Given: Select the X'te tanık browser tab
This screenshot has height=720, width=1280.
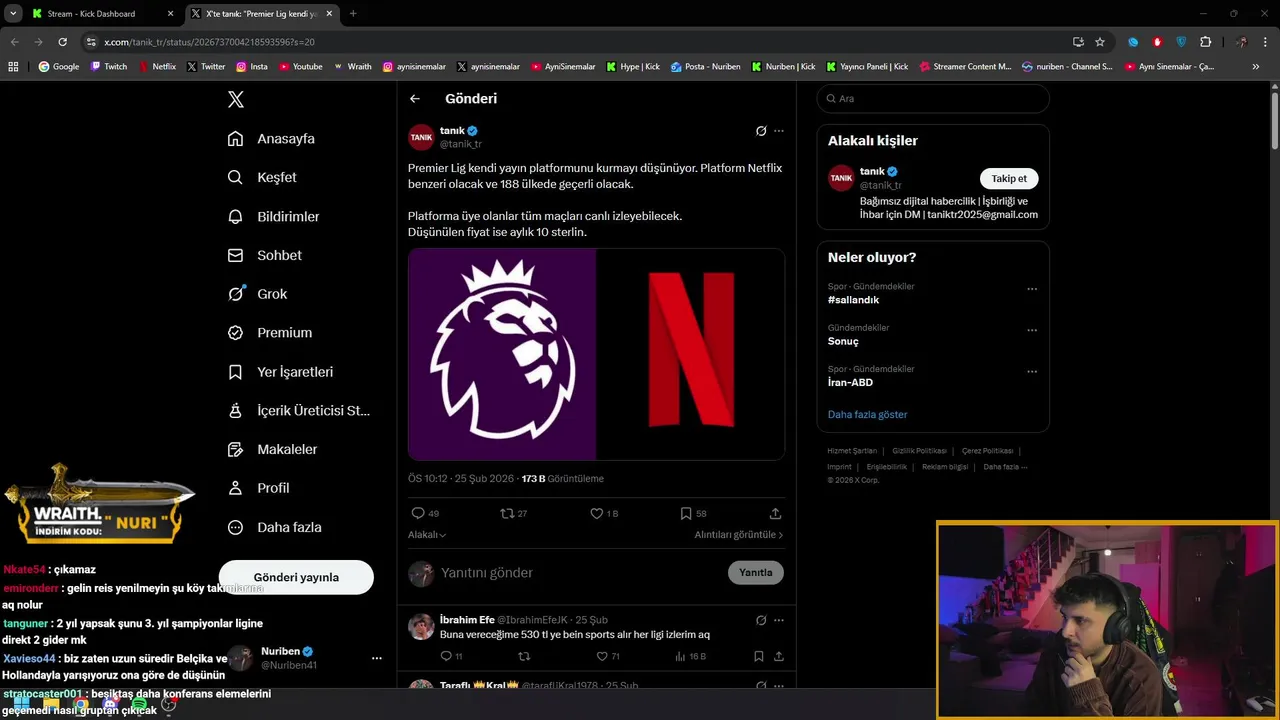Looking at the screenshot, I should 263,14.
